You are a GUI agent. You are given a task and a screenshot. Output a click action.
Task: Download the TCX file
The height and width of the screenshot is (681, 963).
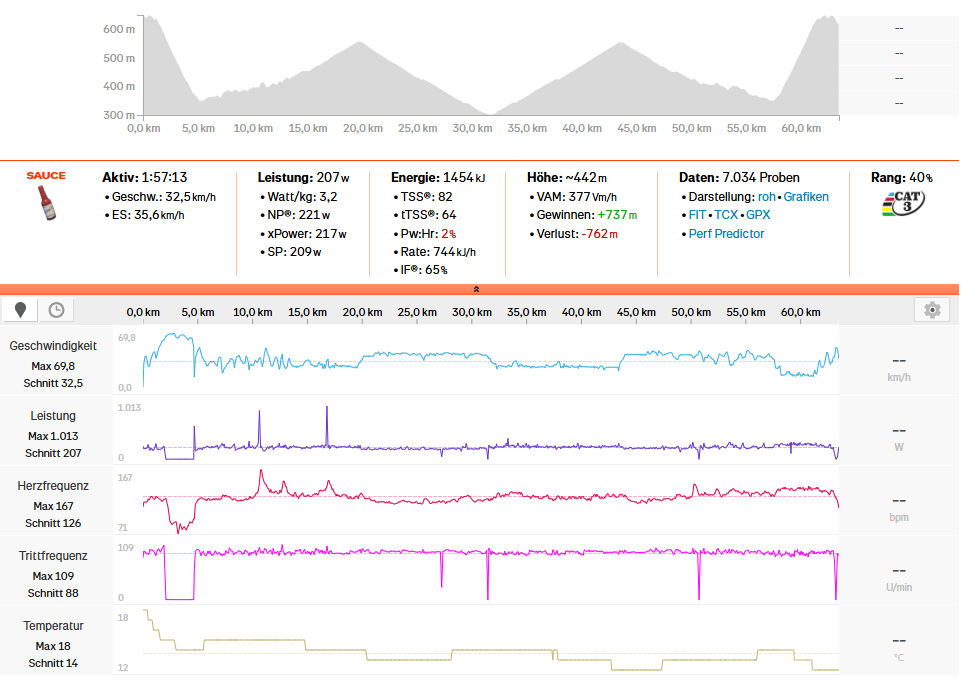point(726,215)
